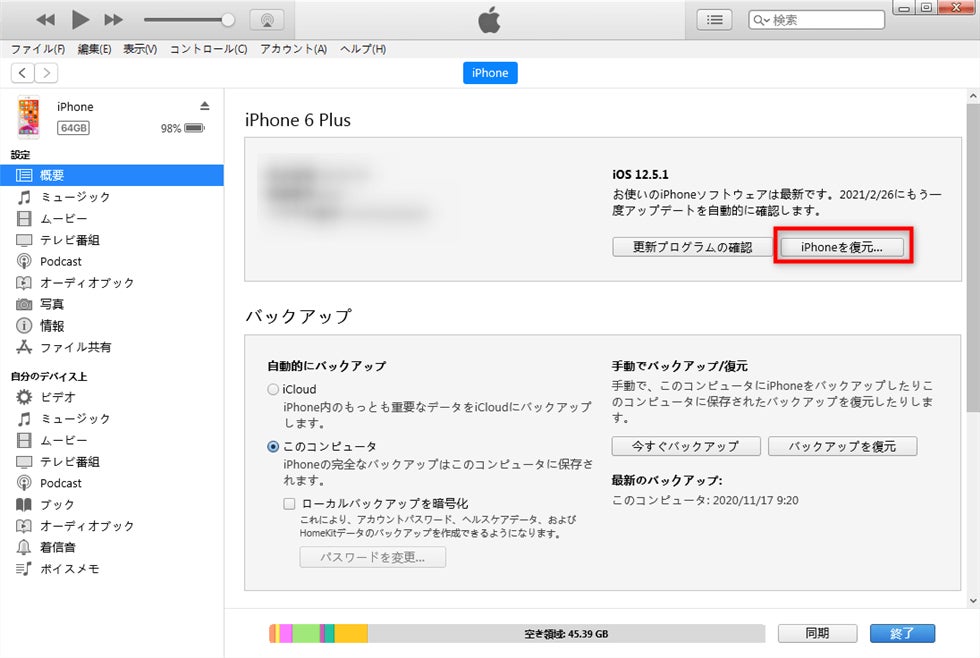Viewport: 980px width, 658px height.
Task: Open ブック in the sidebar
Action: click(112, 504)
